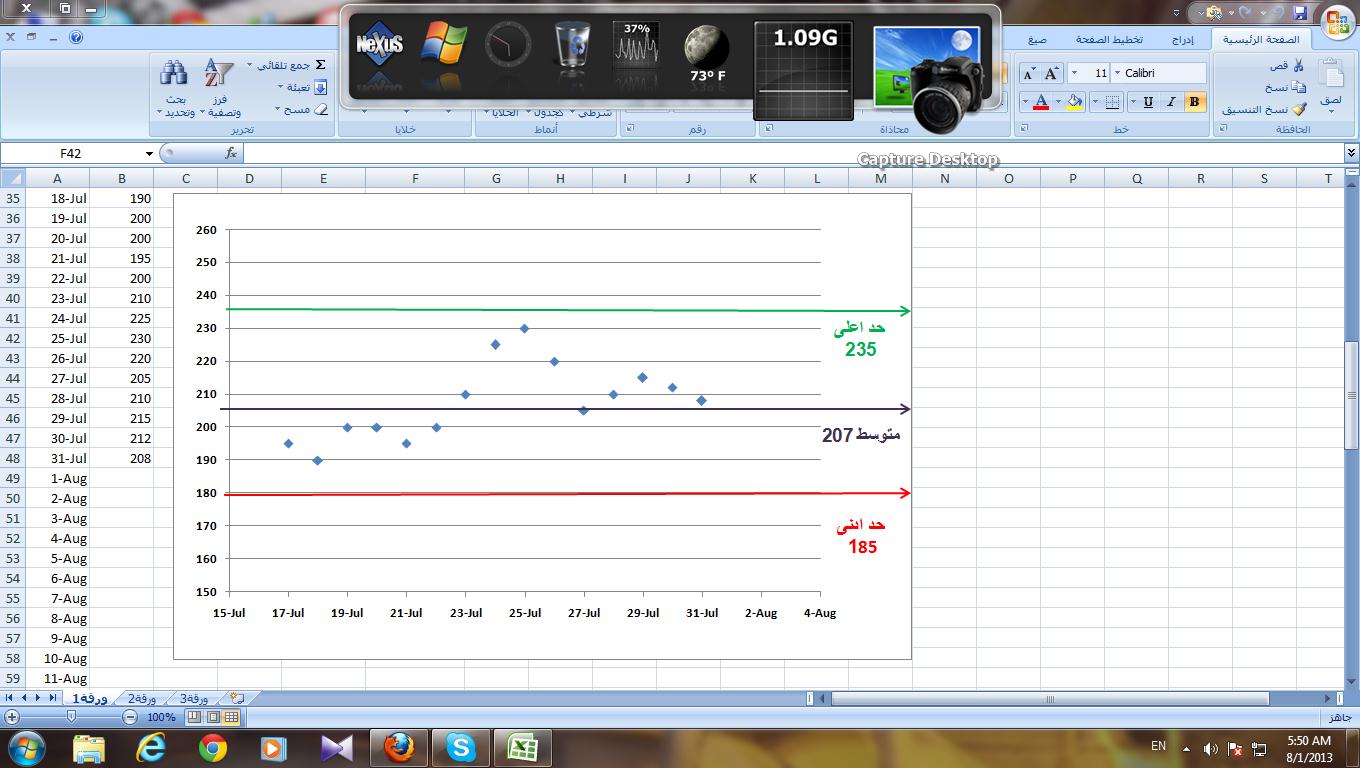The image size is (1360, 768).
Task: Open Skype from the taskbar
Action: click(x=461, y=748)
